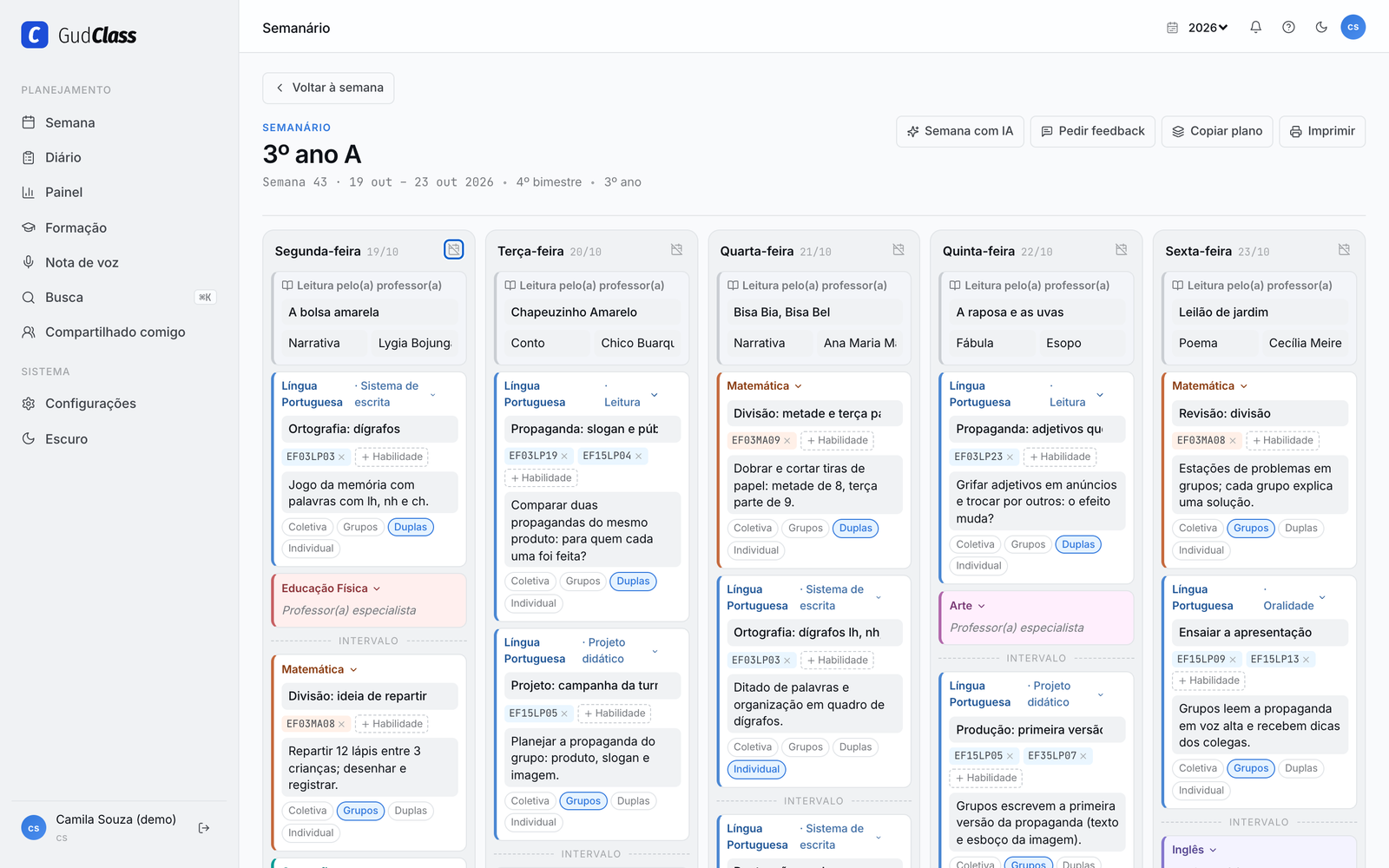Open Língua Portuguesa Oralidade dropdown

click(x=1248, y=597)
